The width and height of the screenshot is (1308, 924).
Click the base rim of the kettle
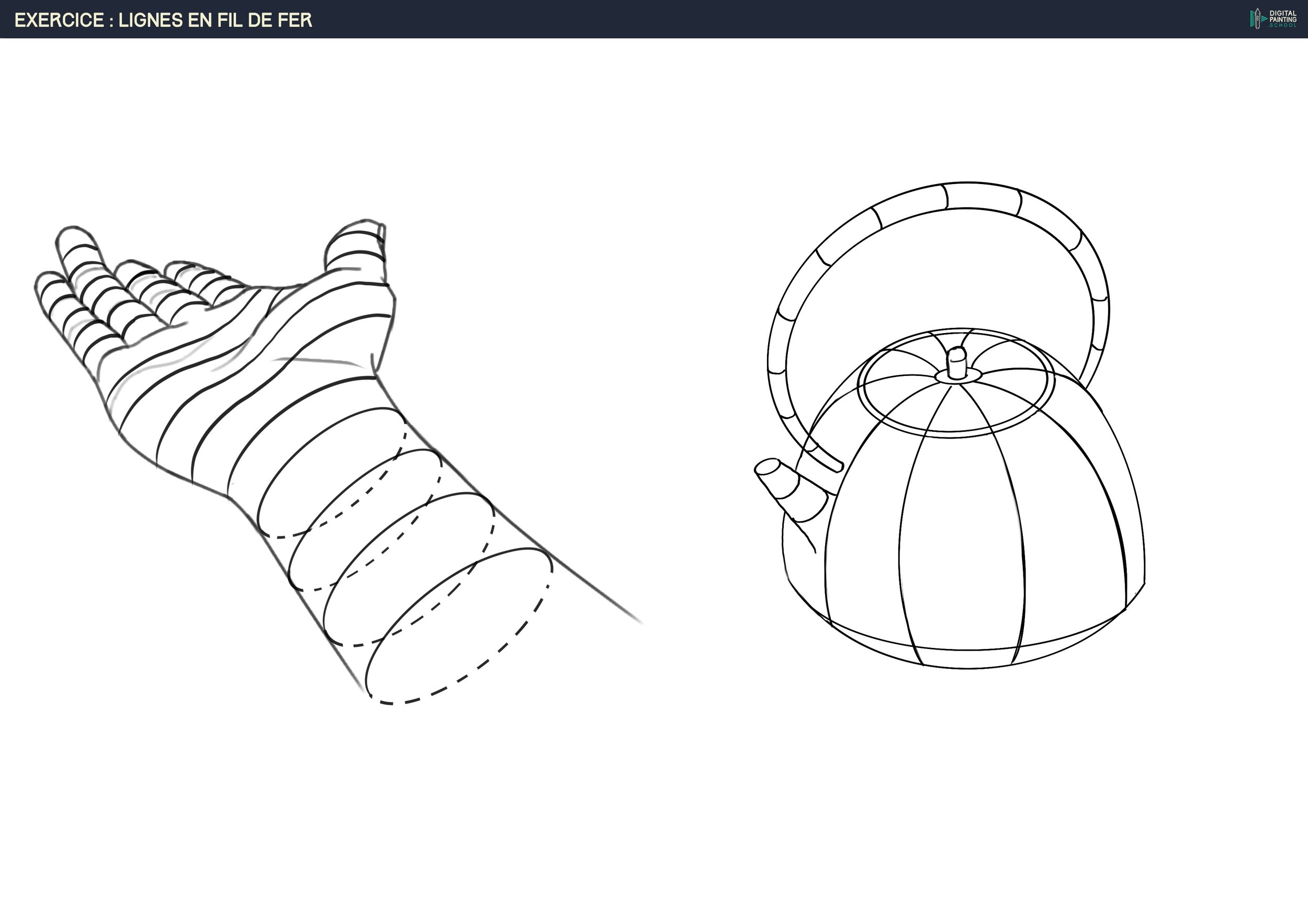tap(968, 659)
